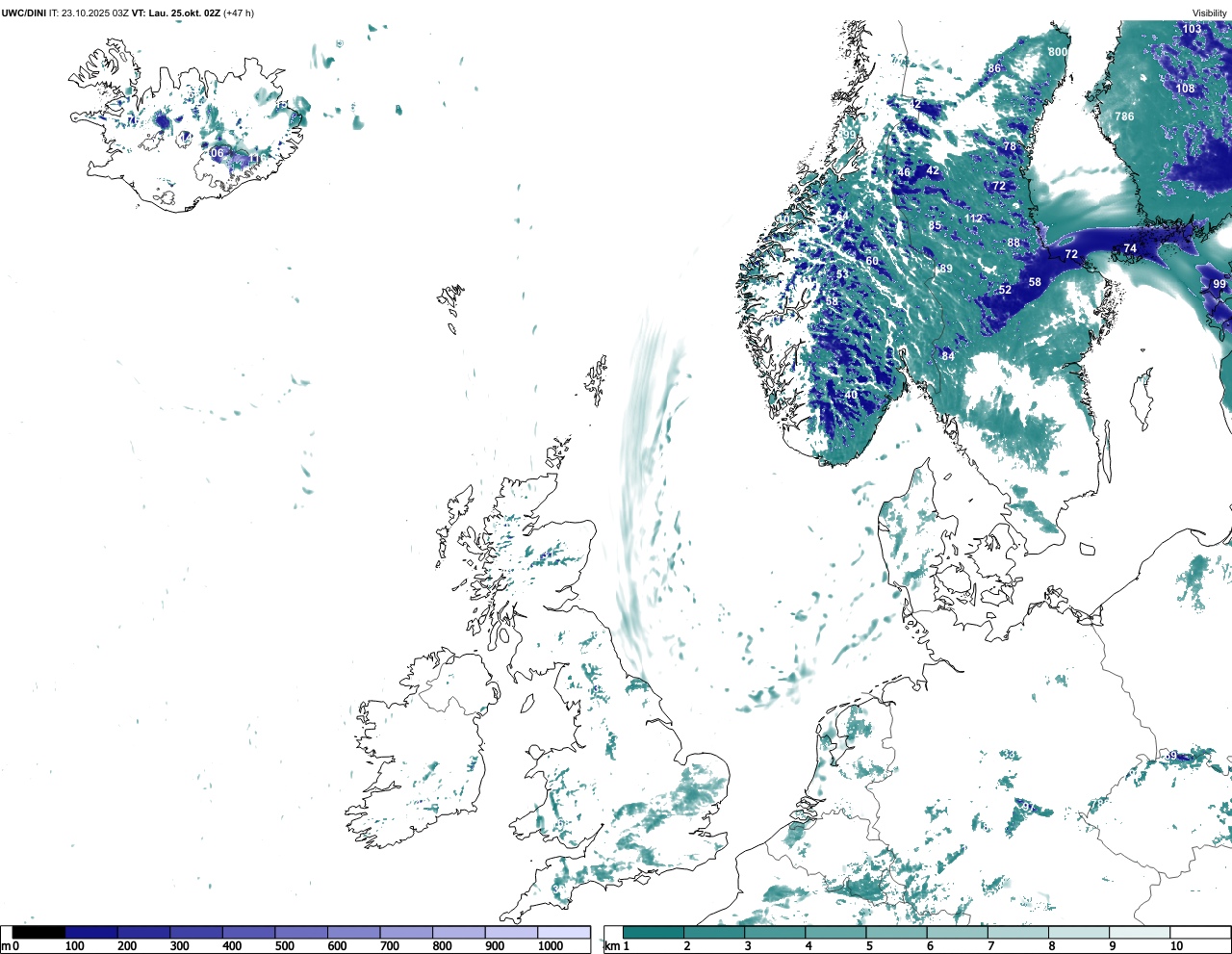This screenshot has height=954, width=1232.
Task: Click the '86' visibility value on the map
Action: [994, 68]
